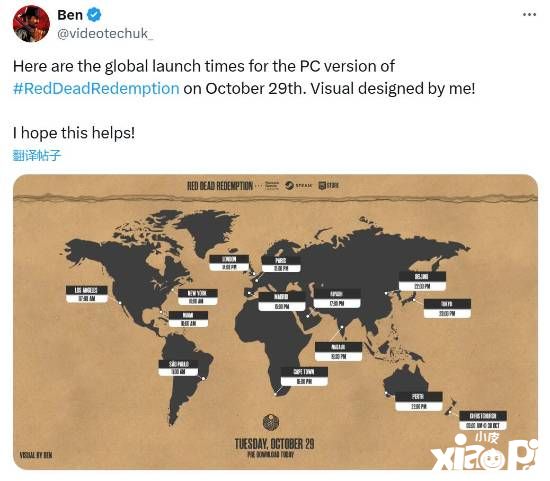Click the emblem above Tuesday, October 29

[271, 422]
